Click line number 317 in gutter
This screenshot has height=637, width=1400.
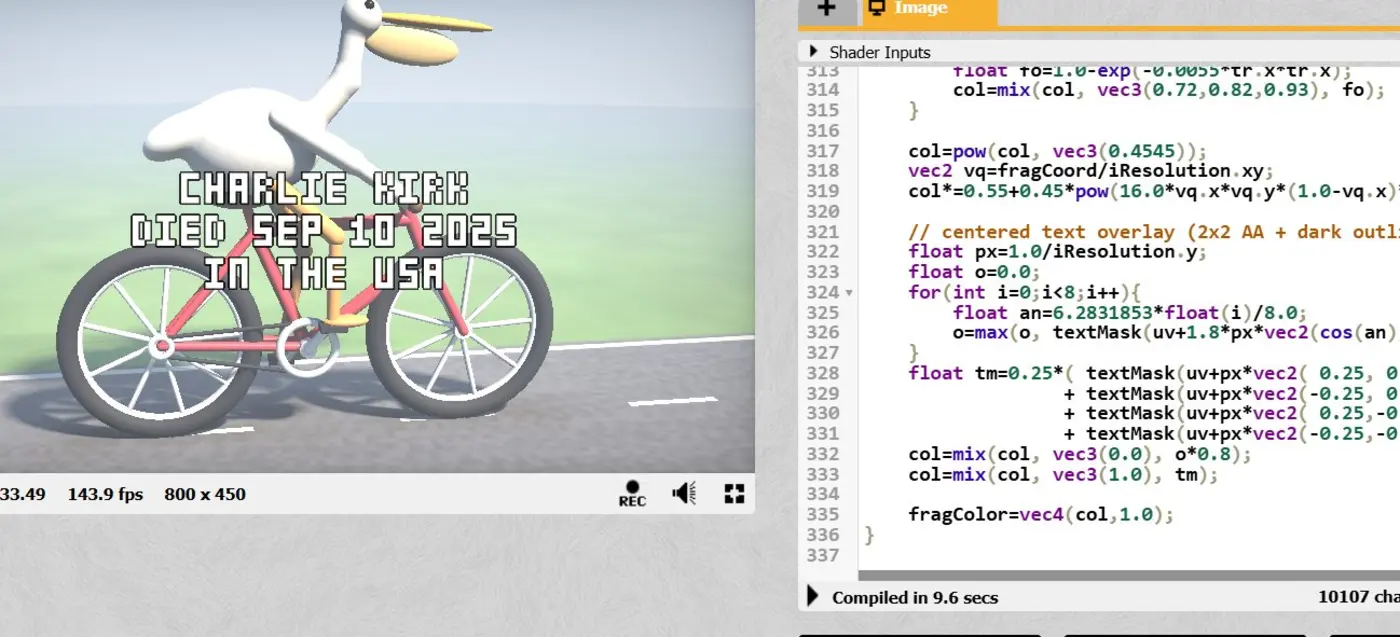[x=822, y=151]
